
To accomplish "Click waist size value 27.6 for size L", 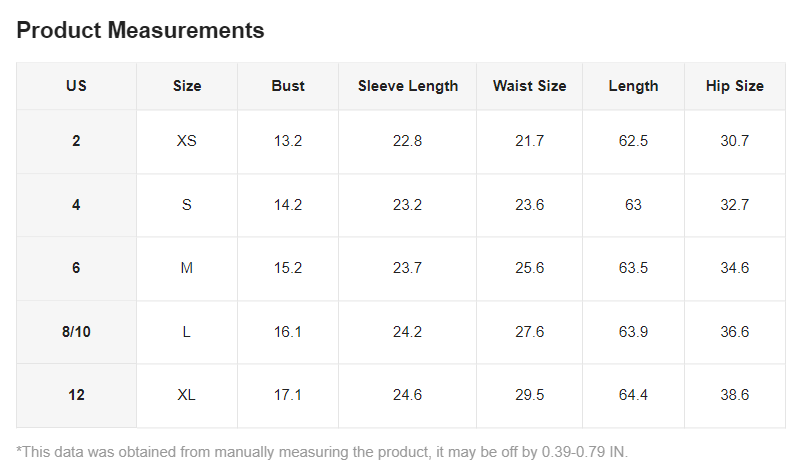I will click(529, 332).
